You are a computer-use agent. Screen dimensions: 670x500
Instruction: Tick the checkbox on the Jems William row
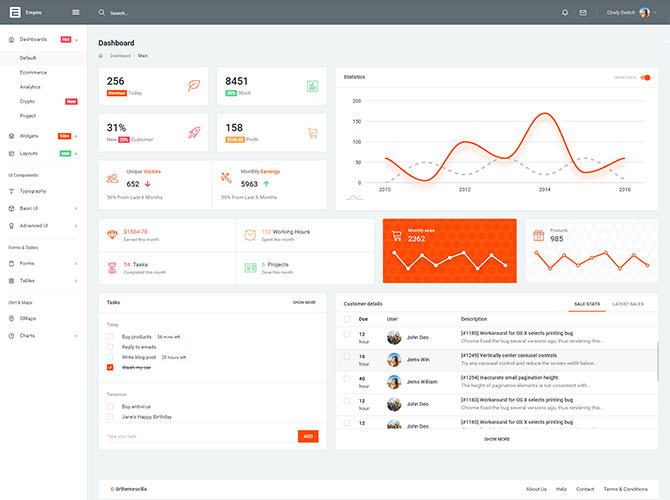point(347,379)
